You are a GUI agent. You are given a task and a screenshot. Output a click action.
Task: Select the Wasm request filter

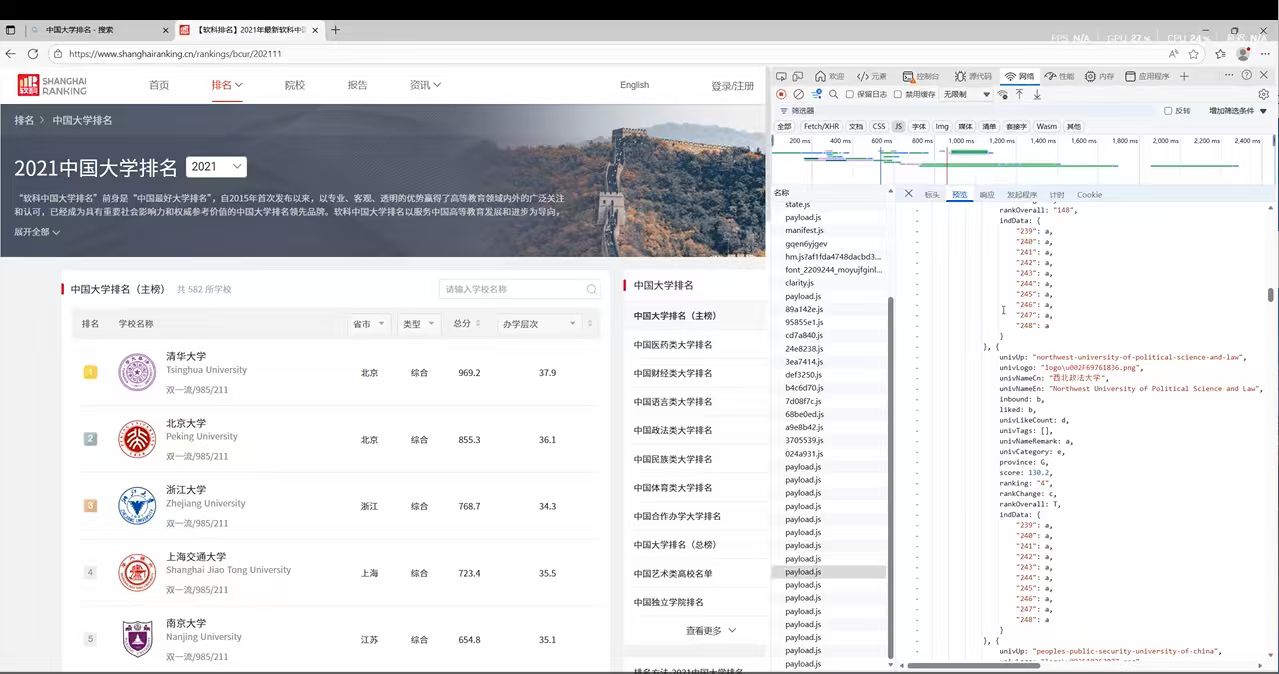(x=1046, y=127)
